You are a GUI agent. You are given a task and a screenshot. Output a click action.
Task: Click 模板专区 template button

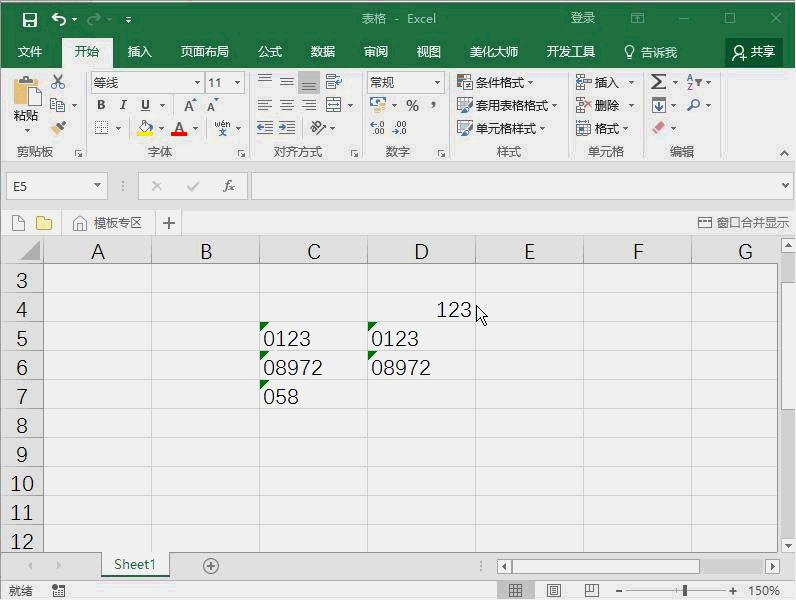107,223
